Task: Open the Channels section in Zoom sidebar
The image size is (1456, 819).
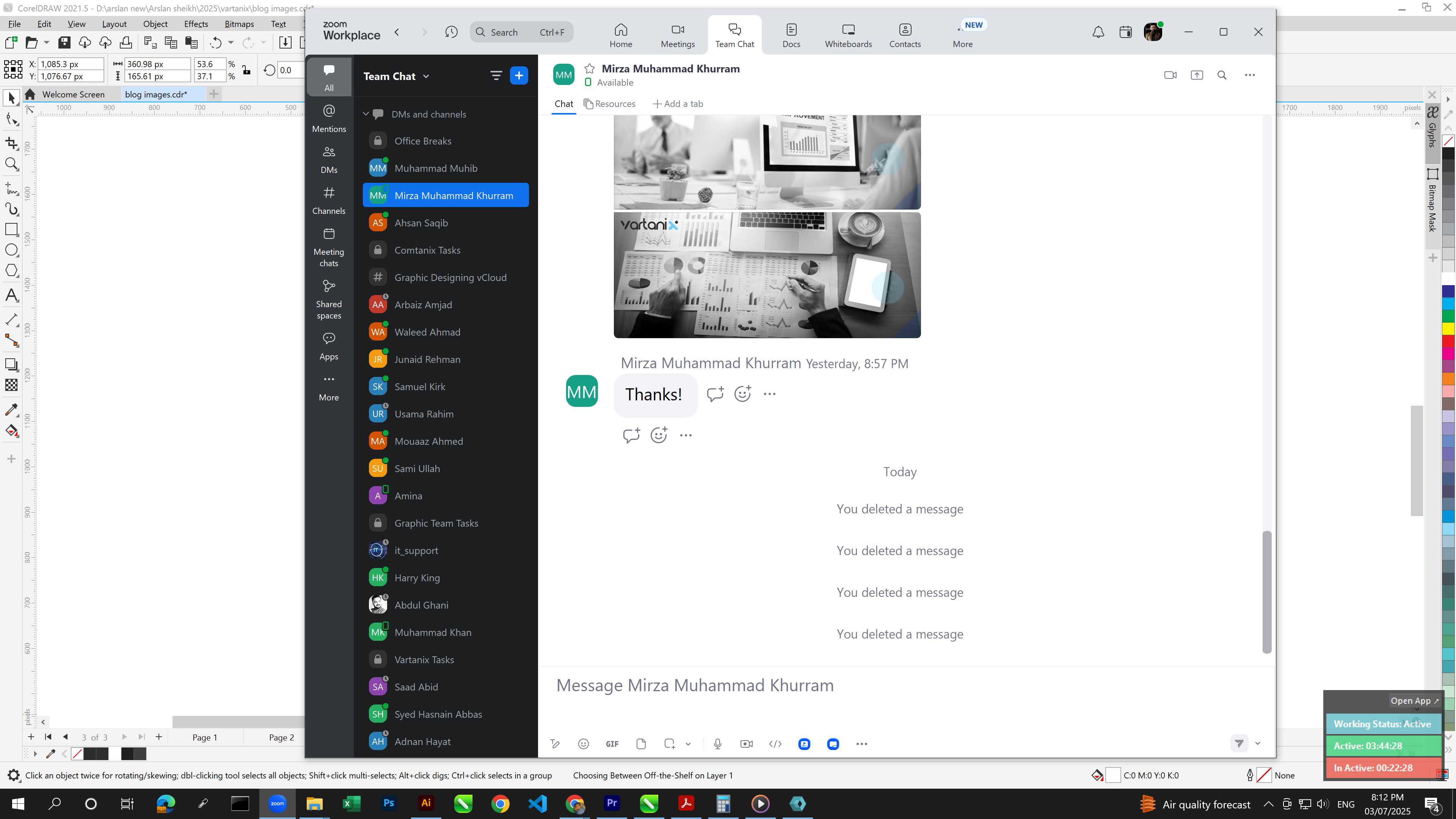Action: click(x=329, y=201)
